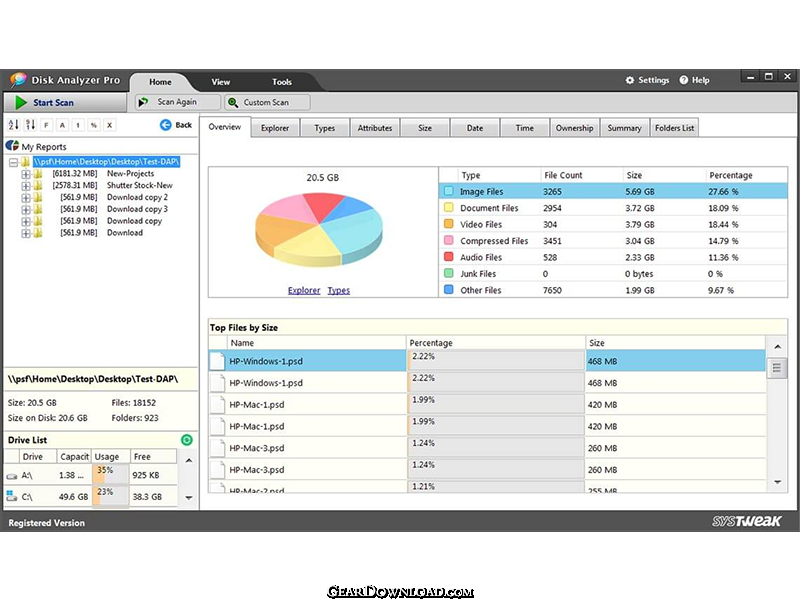
Task: Click the Help question mark icon
Action: 684,80
